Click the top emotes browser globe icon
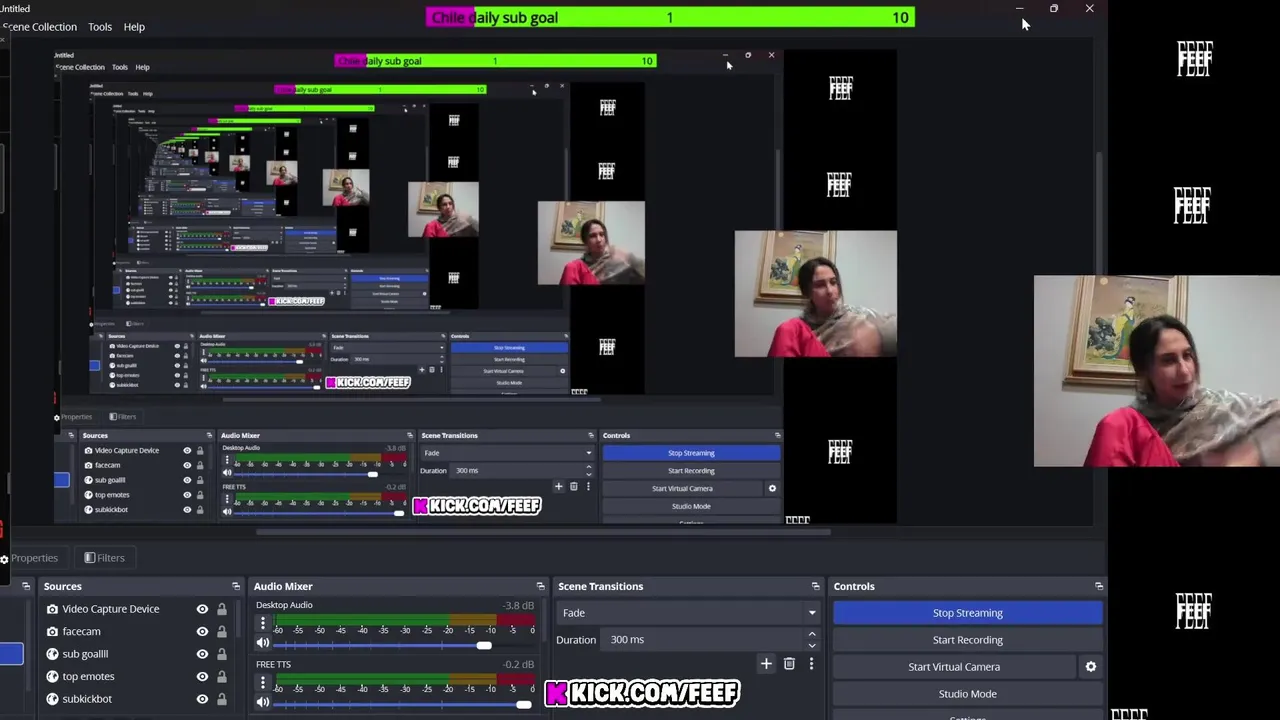 tap(52, 676)
